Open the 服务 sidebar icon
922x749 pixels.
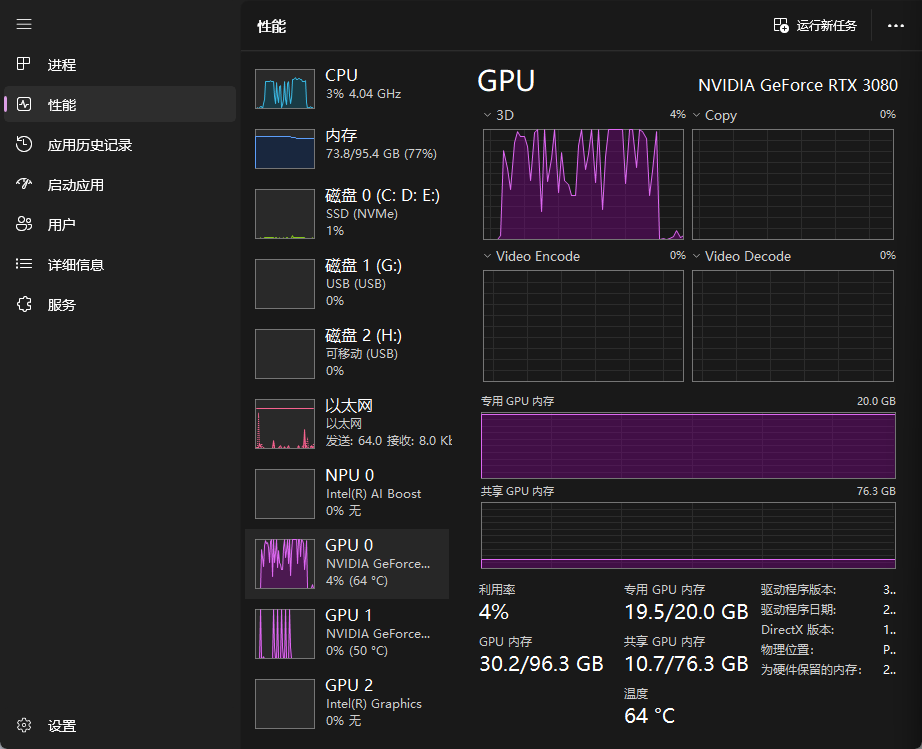(x=24, y=305)
